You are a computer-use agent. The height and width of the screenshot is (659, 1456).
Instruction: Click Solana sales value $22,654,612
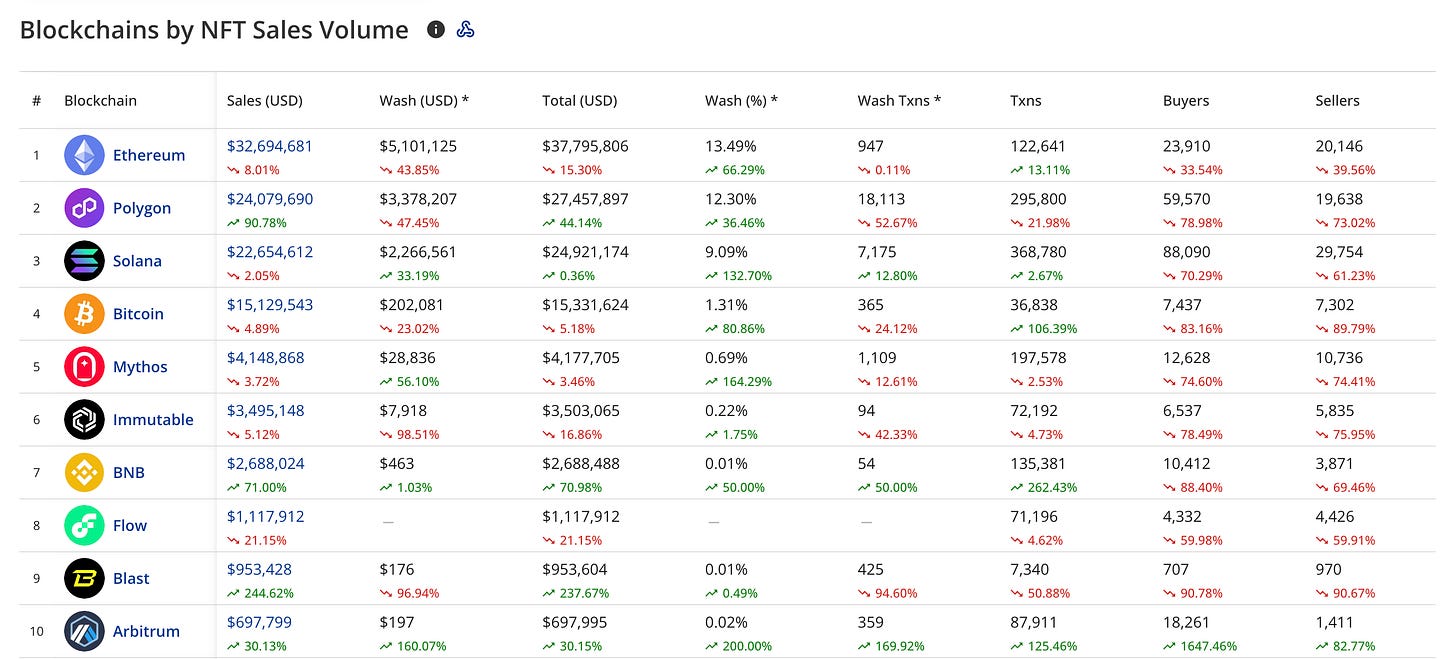pyautogui.click(x=270, y=252)
